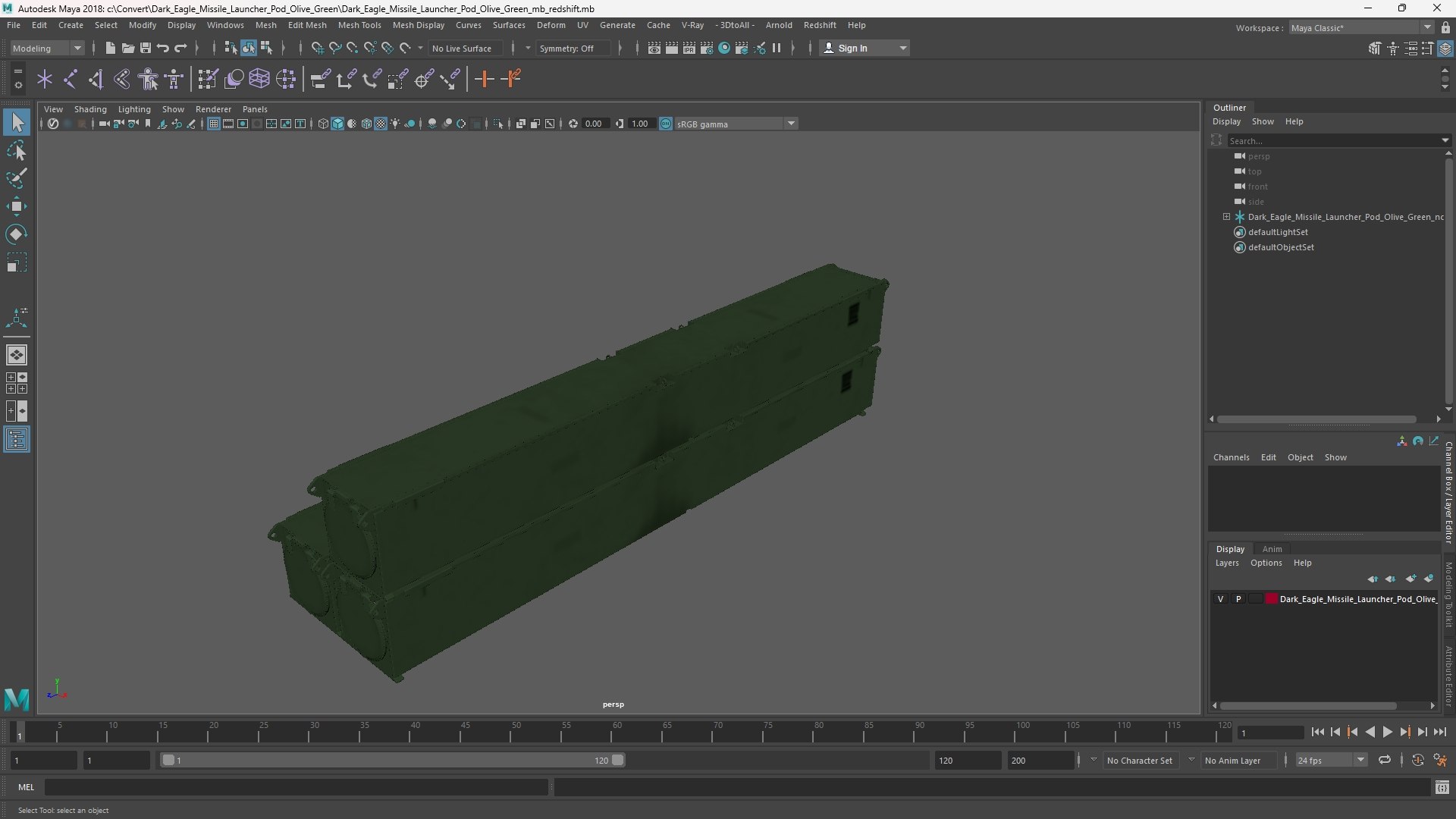
Task: Open Hypershade sphere icon
Action: pyautogui.click(x=723, y=48)
